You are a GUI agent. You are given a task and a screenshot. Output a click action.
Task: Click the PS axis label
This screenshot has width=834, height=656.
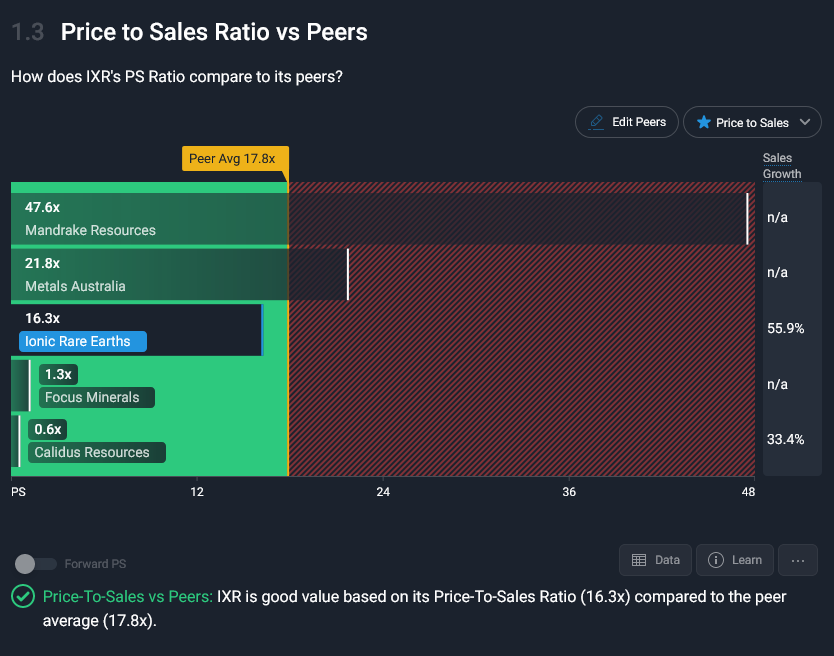(x=18, y=492)
